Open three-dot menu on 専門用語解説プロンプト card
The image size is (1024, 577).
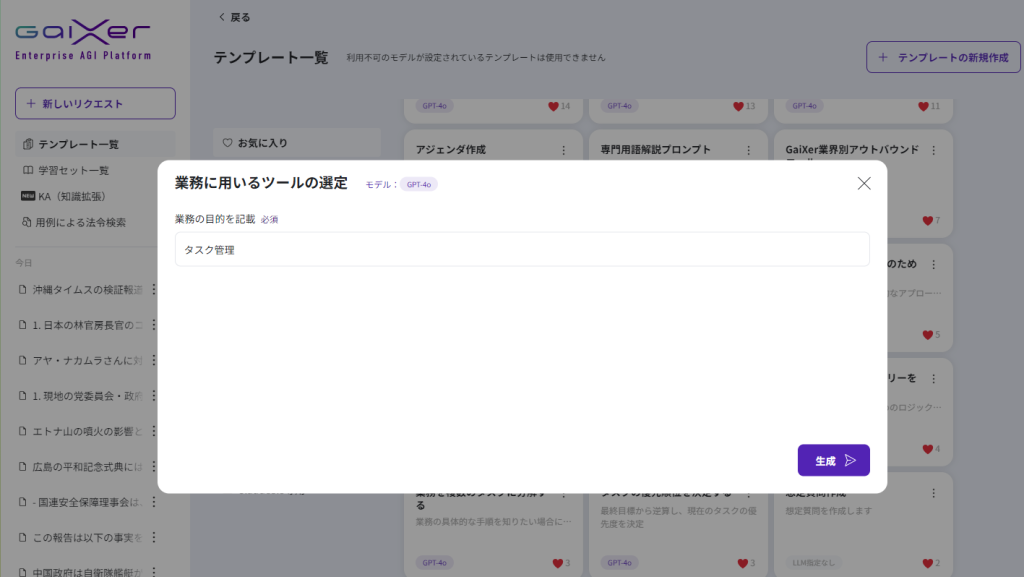pos(749,150)
